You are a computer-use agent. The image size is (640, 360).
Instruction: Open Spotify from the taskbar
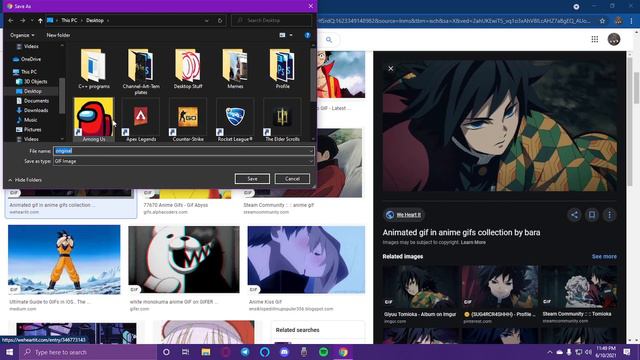[x=324, y=352]
